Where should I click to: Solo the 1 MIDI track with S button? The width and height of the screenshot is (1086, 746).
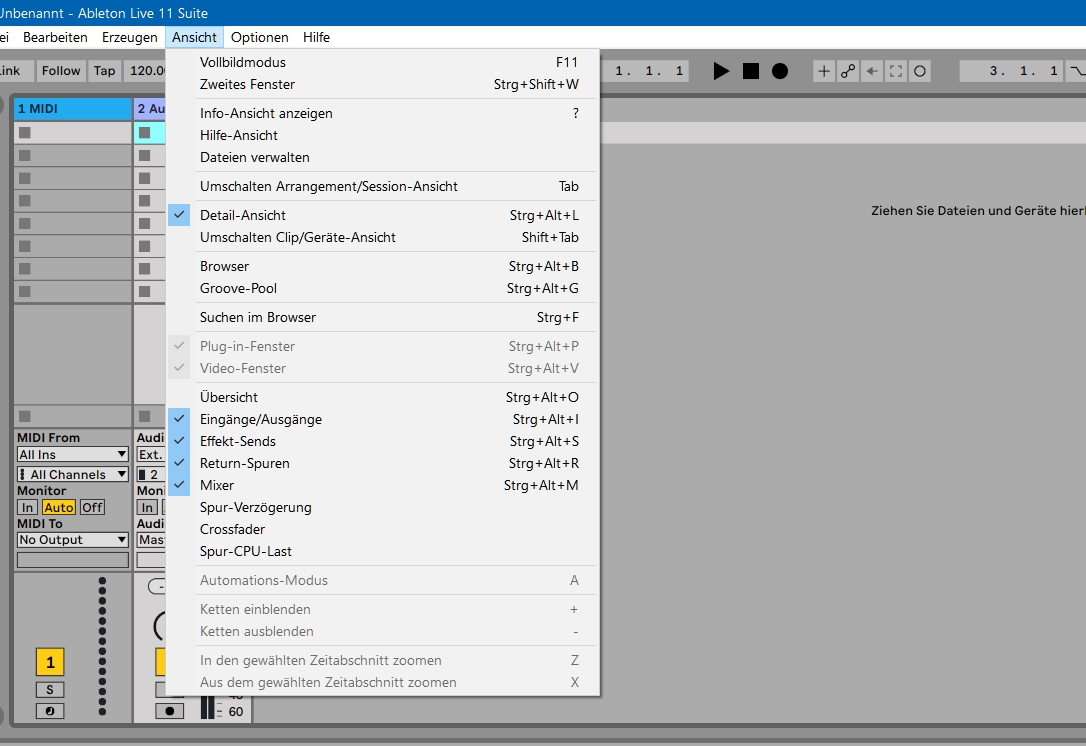pyautogui.click(x=50, y=690)
